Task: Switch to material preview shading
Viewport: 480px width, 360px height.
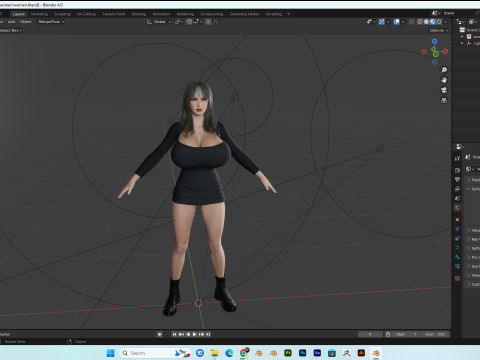Action: tap(433, 22)
